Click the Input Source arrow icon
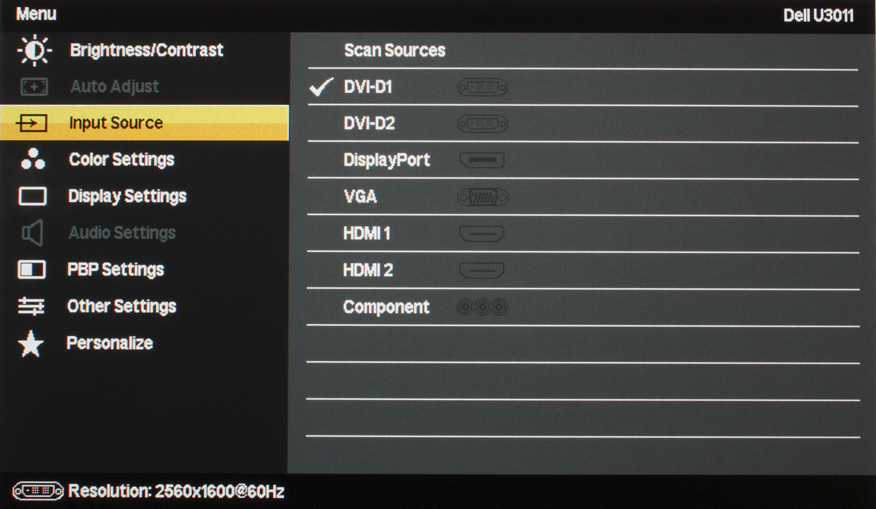This screenshot has width=876, height=509. [x=32, y=123]
